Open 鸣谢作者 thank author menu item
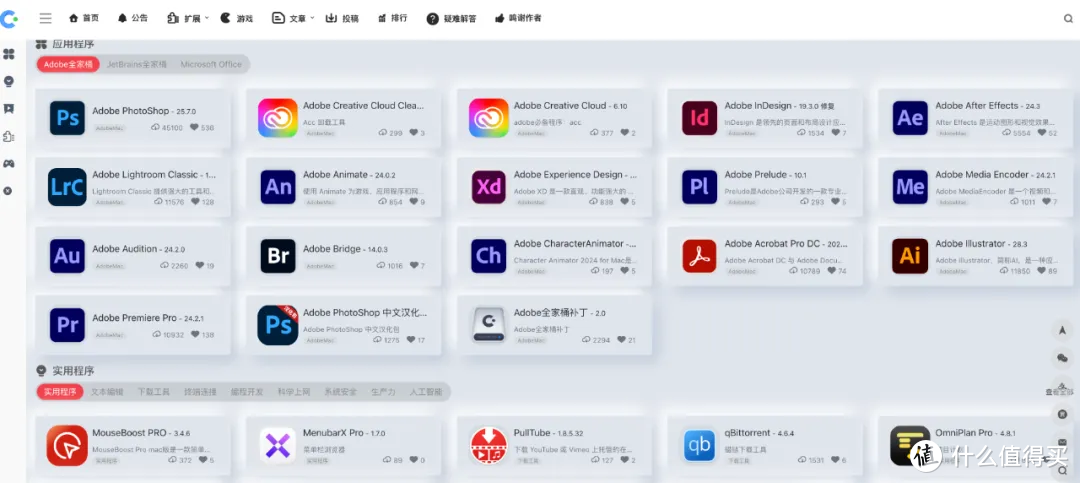 [519, 19]
